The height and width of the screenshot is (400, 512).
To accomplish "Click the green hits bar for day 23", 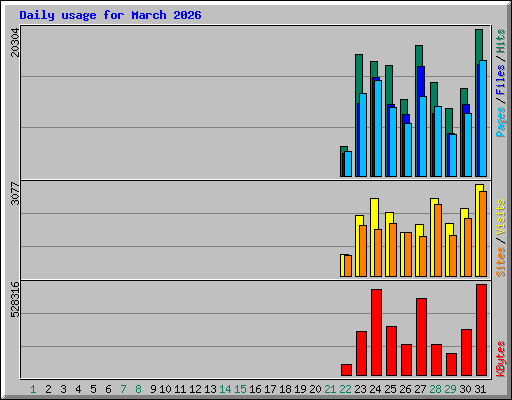I will point(359,73).
